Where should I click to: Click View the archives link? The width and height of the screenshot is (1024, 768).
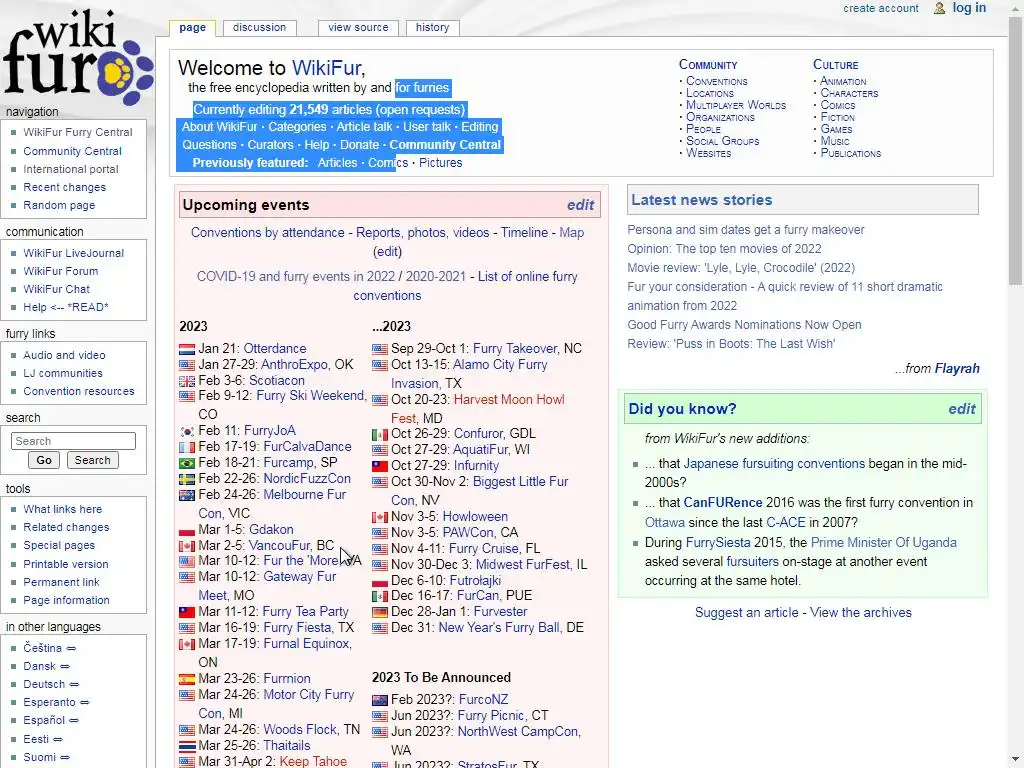pyautogui.click(x=861, y=613)
